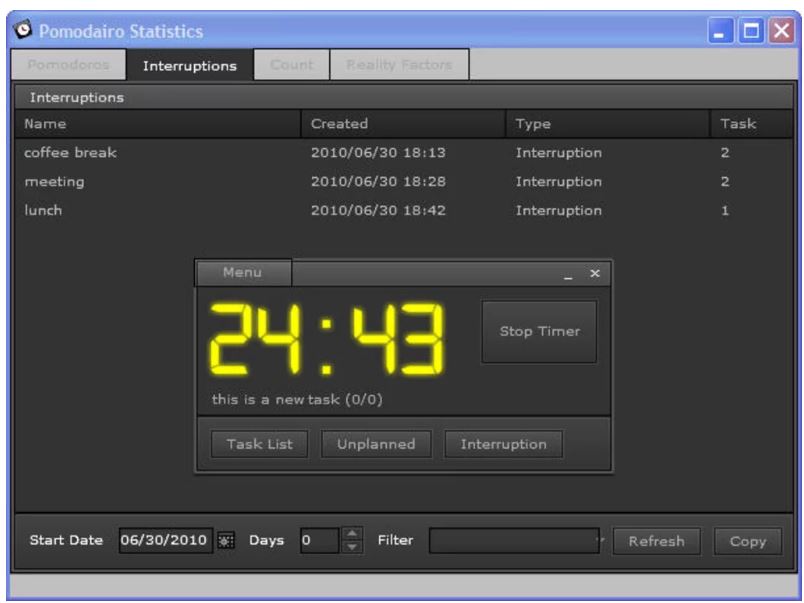Image resolution: width=804 pixels, height=603 pixels.
Task: Log an Interruption from the timer
Action: pos(503,445)
